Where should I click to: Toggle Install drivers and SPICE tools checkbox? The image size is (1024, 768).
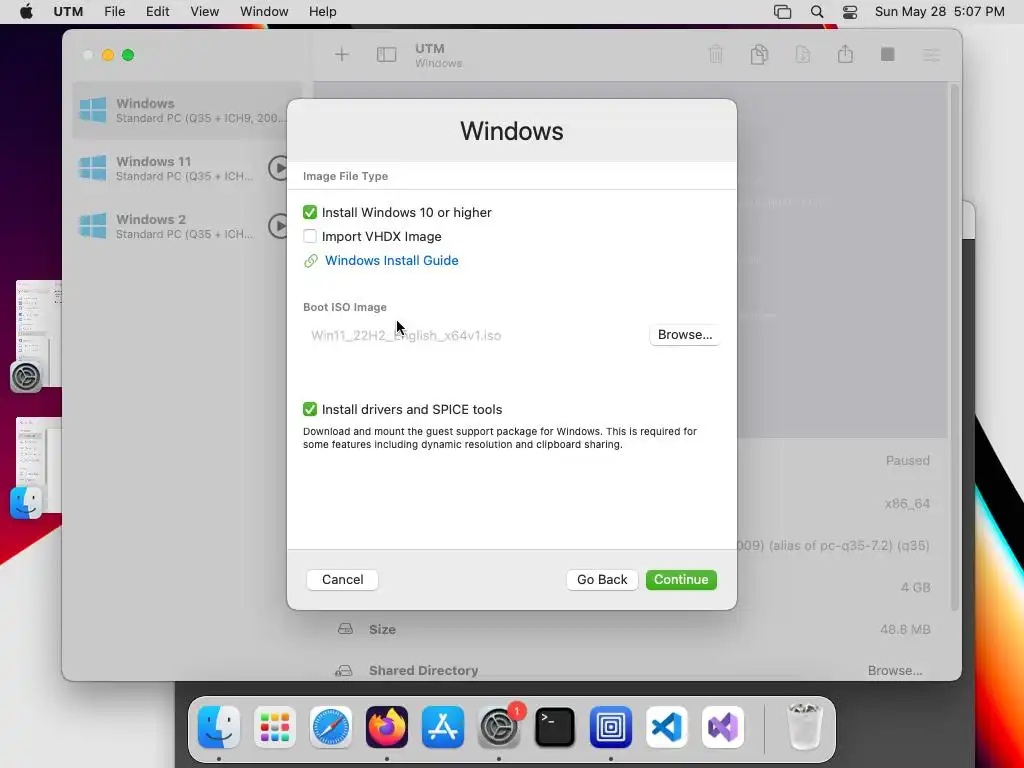310,409
